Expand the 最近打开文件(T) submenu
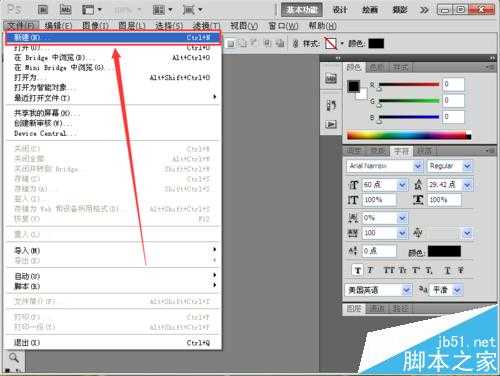The image size is (500, 376). click(113, 98)
